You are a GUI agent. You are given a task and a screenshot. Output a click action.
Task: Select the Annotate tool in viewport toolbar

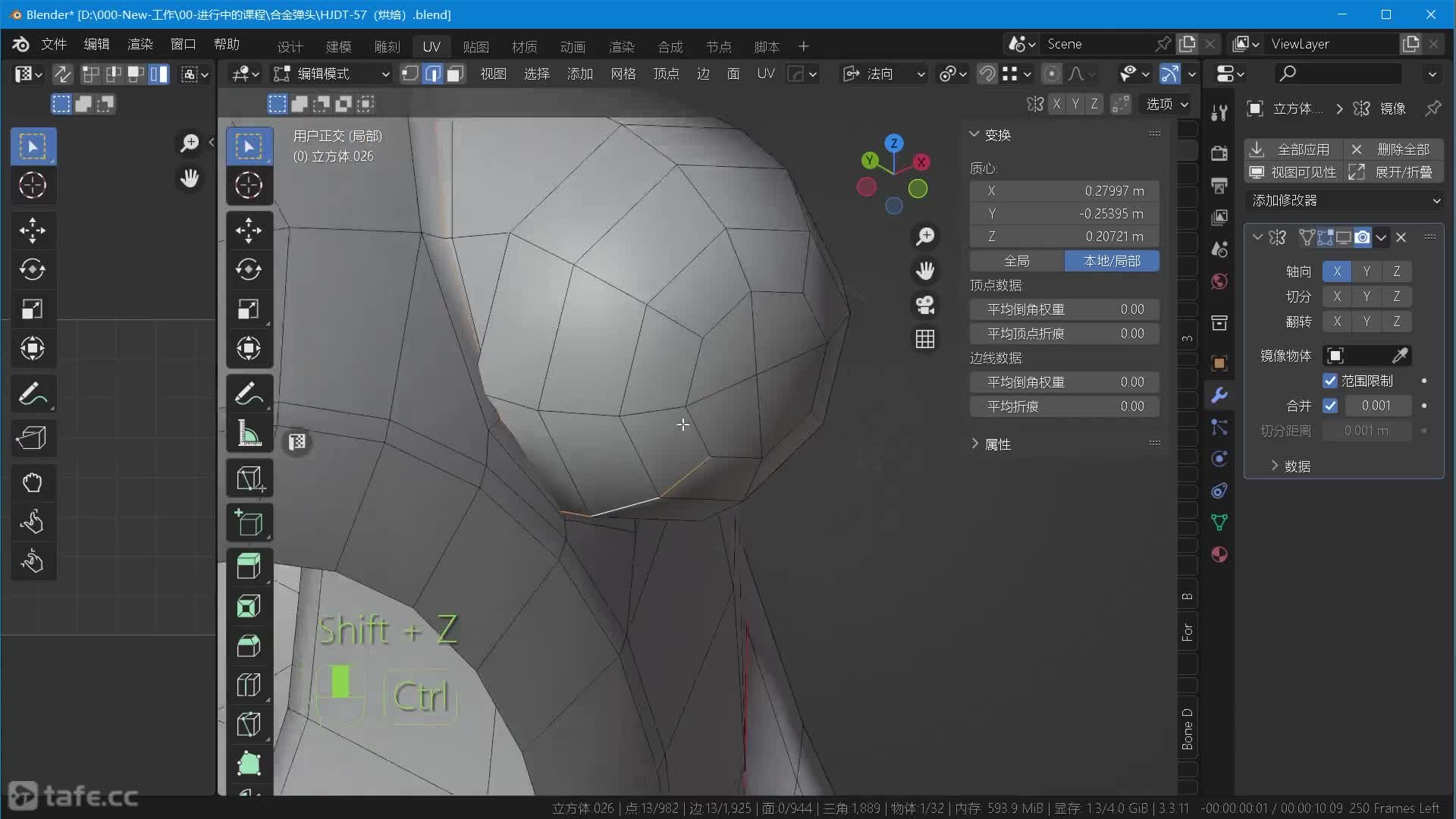tap(249, 394)
